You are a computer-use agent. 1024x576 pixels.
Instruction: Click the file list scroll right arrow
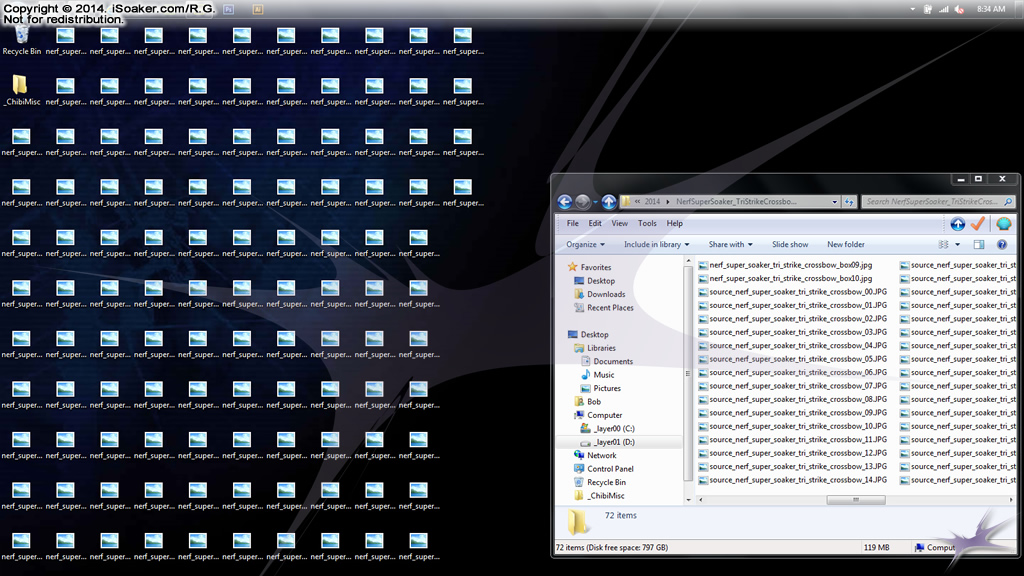point(1011,500)
